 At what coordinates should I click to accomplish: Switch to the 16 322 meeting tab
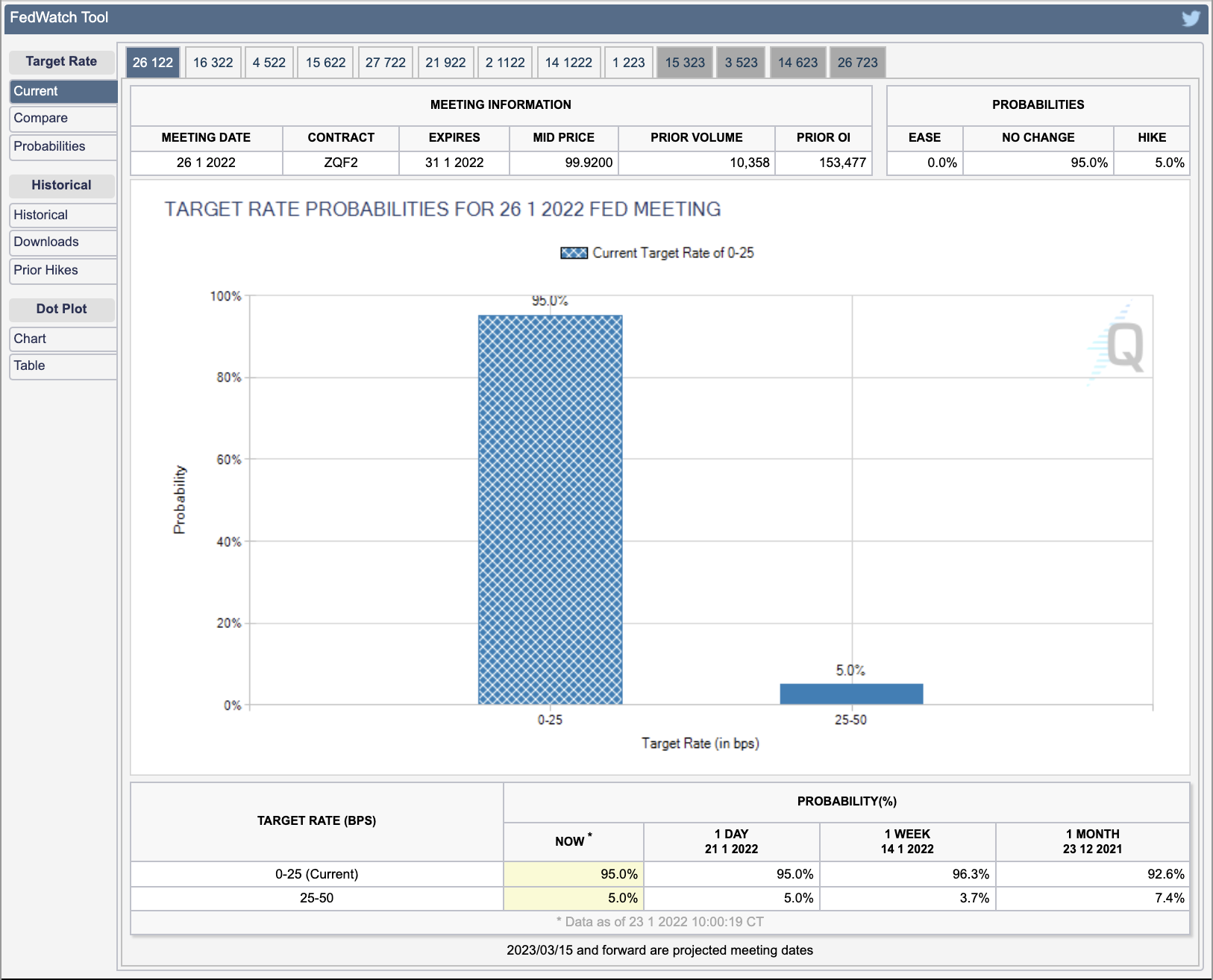tap(213, 63)
